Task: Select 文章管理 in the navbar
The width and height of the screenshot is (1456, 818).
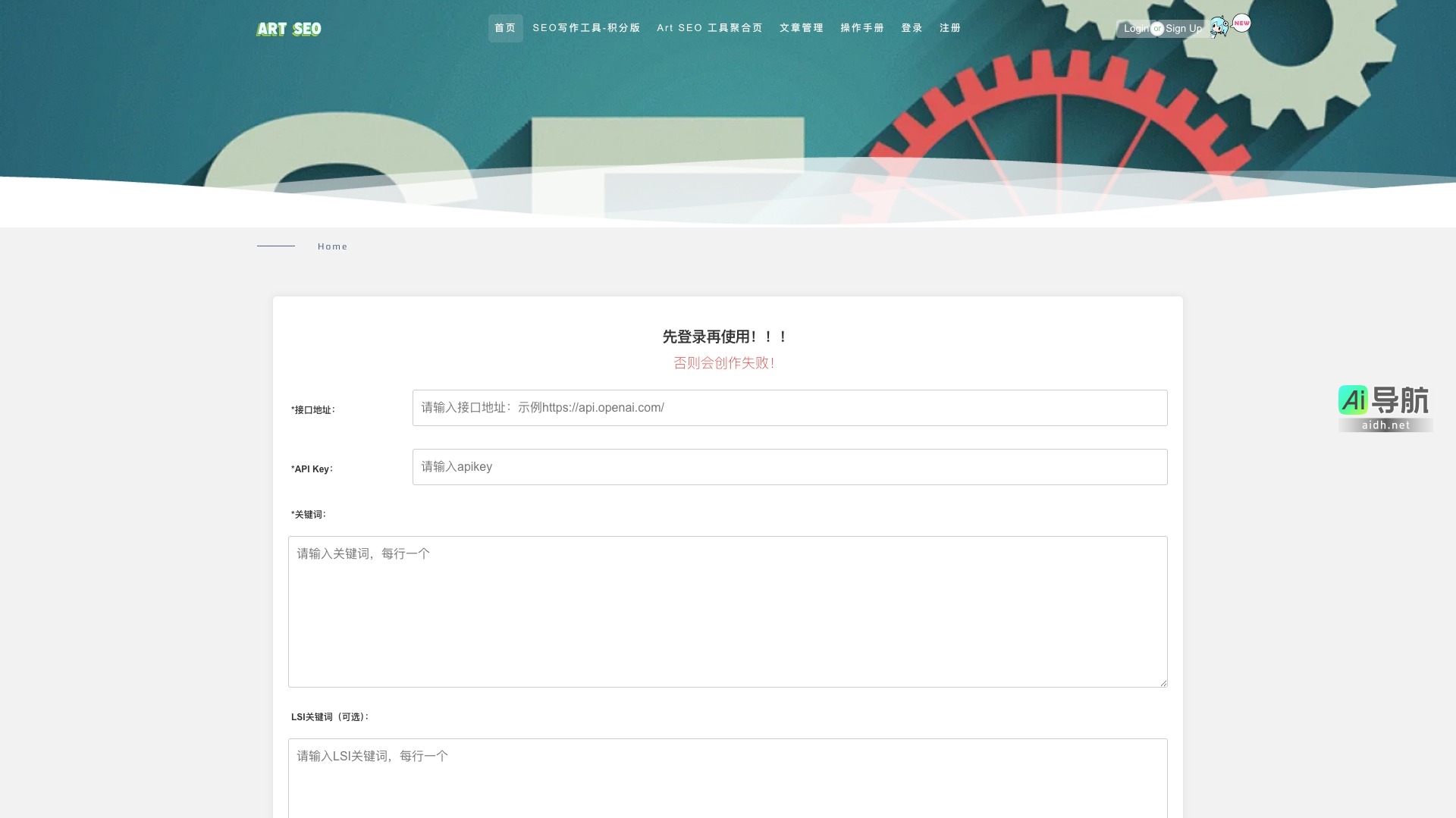Action: [x=802, y=27]
